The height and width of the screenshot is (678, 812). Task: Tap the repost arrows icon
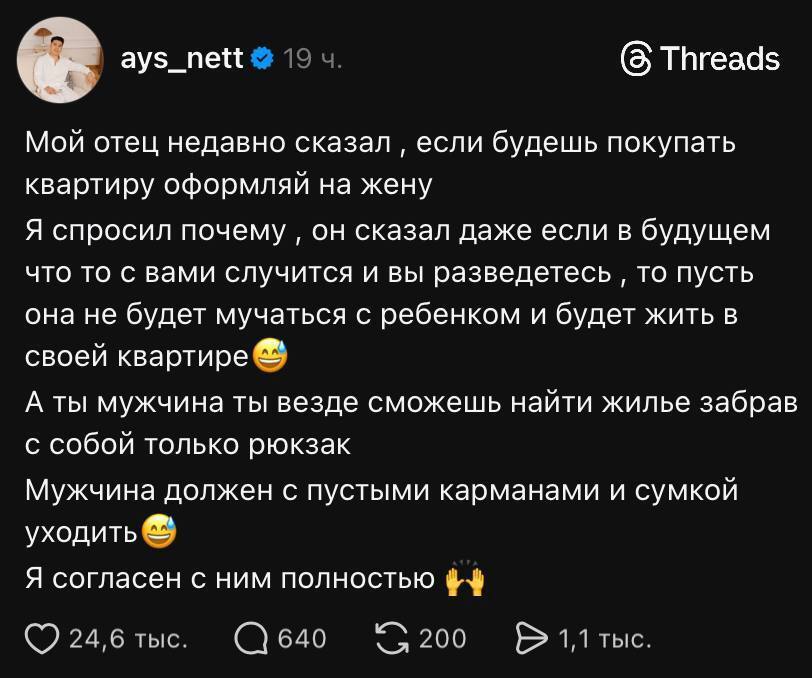[x=392, y=639]
